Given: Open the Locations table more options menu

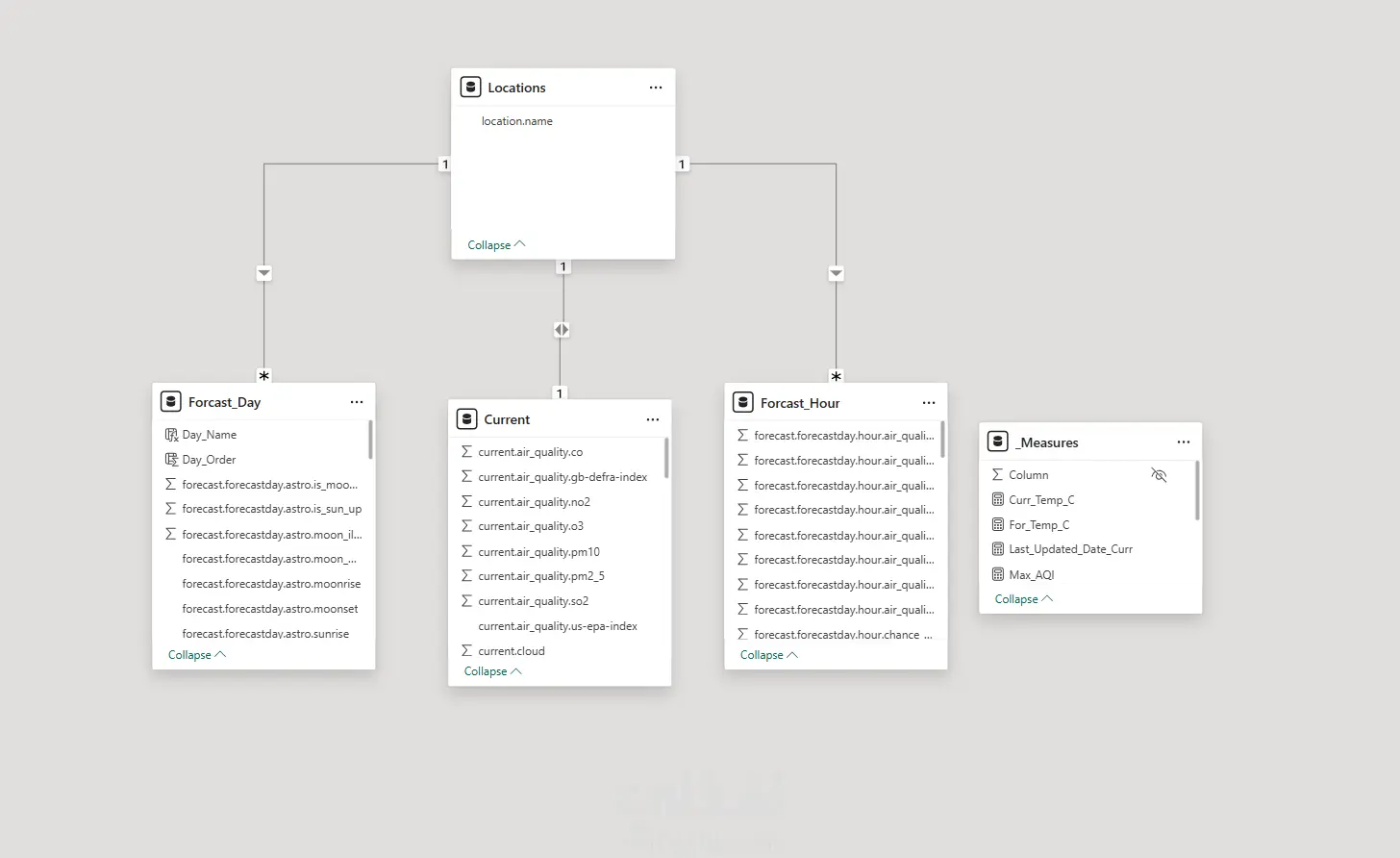Looking at the screenshot, I should [656, 88].
